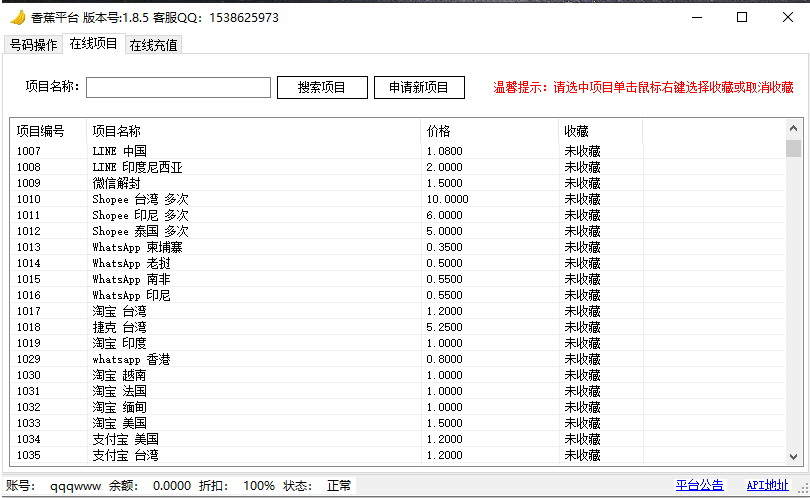The image size is (810, 498).
Task: Select 支付宝 台湾 project row
Action: 398,455
